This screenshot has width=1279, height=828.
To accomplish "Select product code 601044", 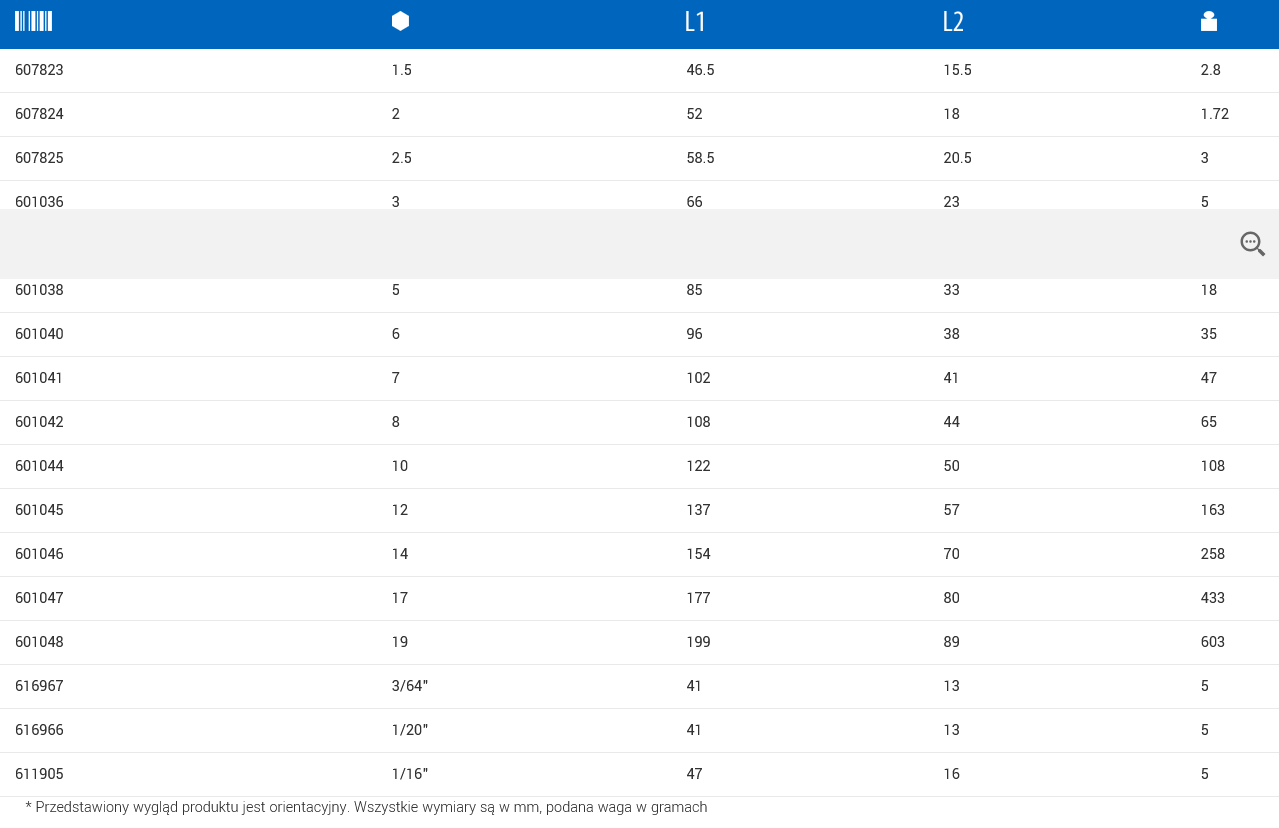I will point(39,466).
